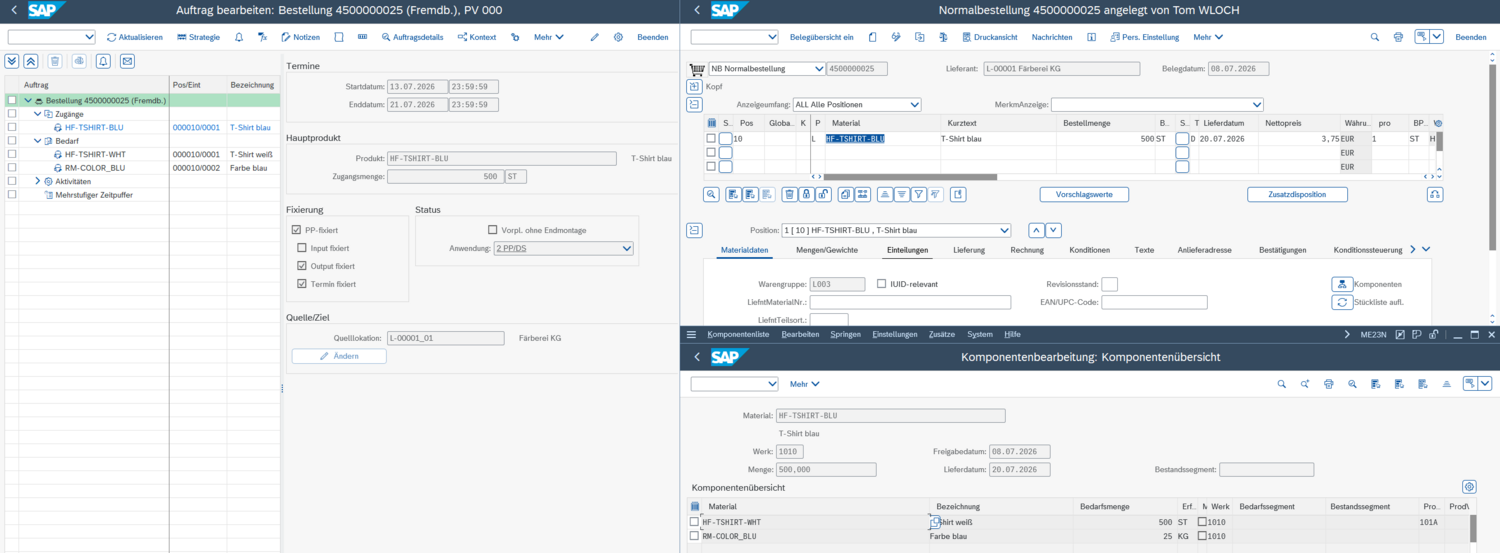Switch to Einteilungen tab
The width and height of the screenshot is (1500, 553).
coord(907,250)
